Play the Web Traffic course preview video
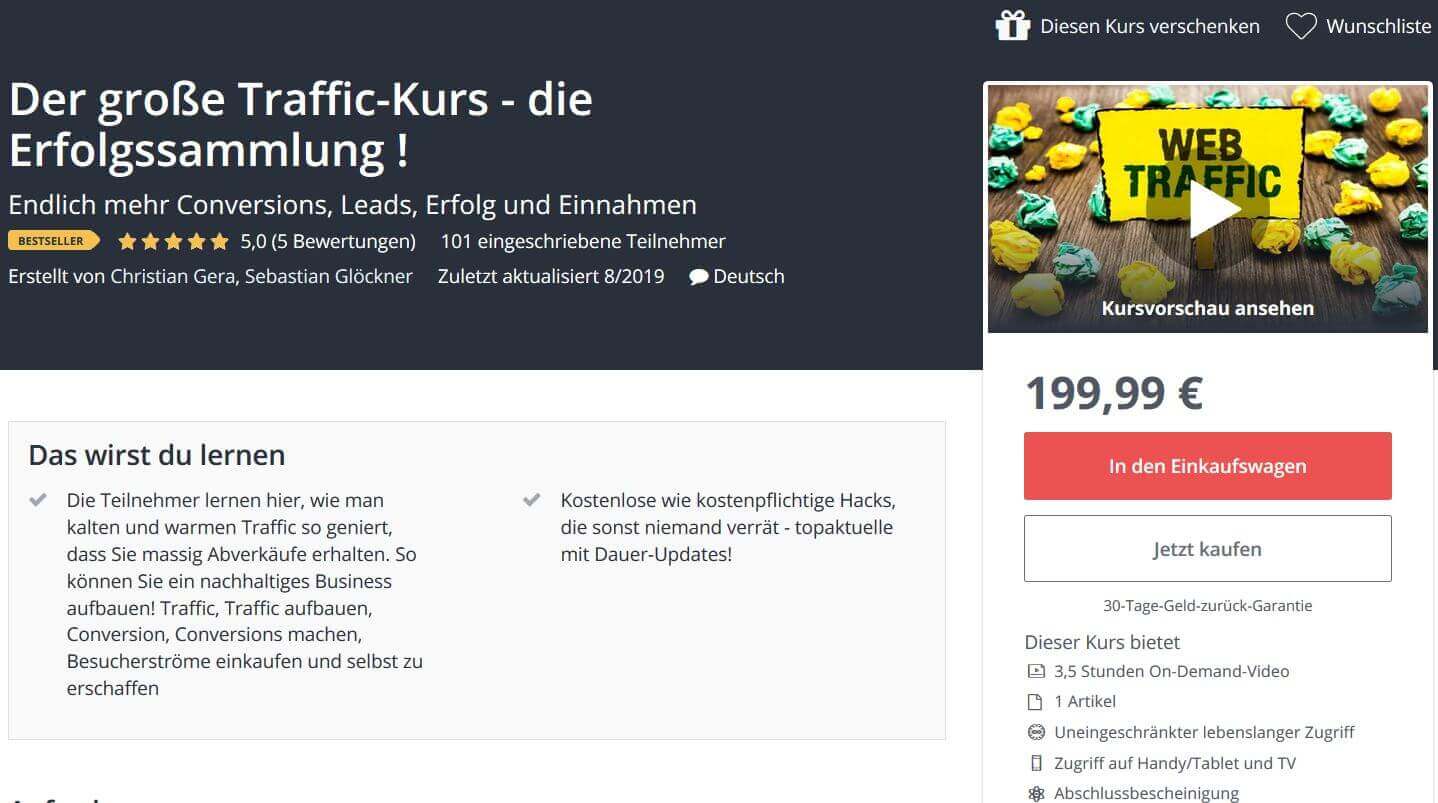 click(x=1207, y=208)
